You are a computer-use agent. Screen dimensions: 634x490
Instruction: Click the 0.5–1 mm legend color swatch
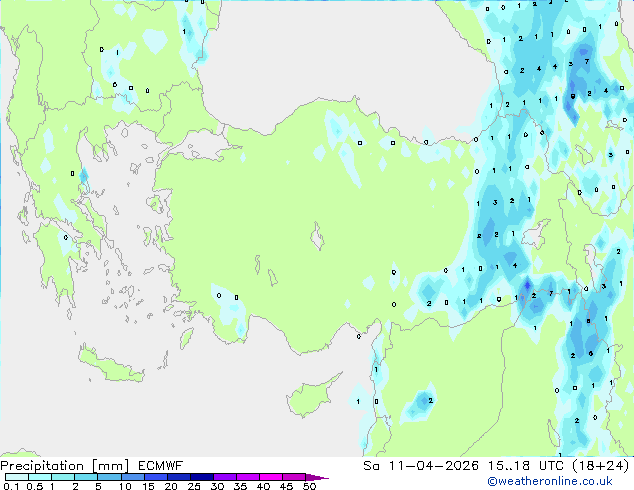pos(40,477)
